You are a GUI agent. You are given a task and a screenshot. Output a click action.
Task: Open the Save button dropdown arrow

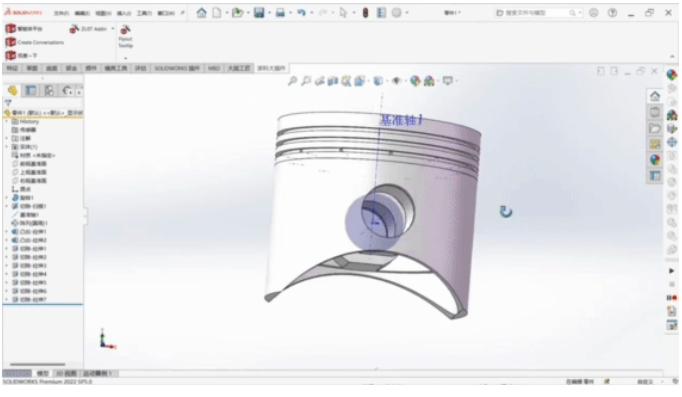tap(270, 13)
